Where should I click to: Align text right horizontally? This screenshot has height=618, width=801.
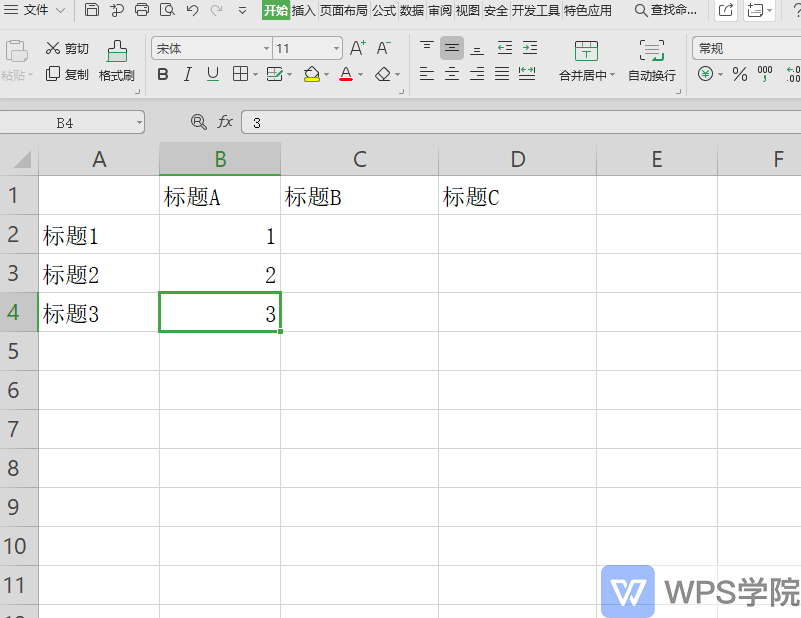point(477,75)
